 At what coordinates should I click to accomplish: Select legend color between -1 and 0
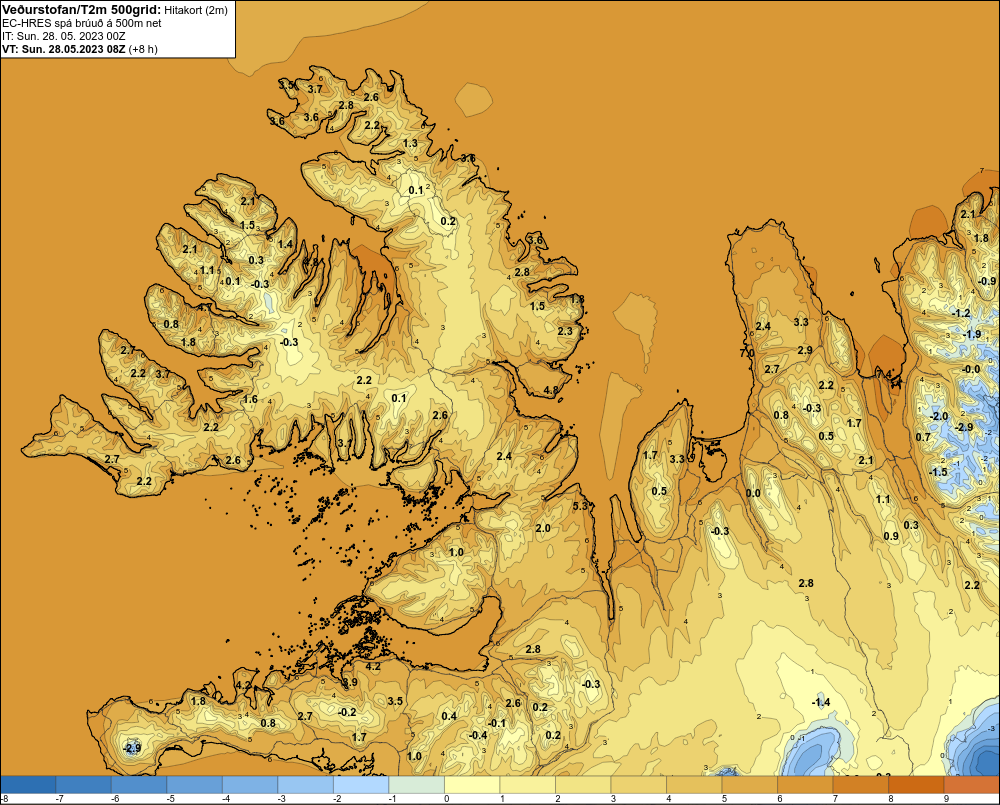pyautogui.click(x=416, y=784)
